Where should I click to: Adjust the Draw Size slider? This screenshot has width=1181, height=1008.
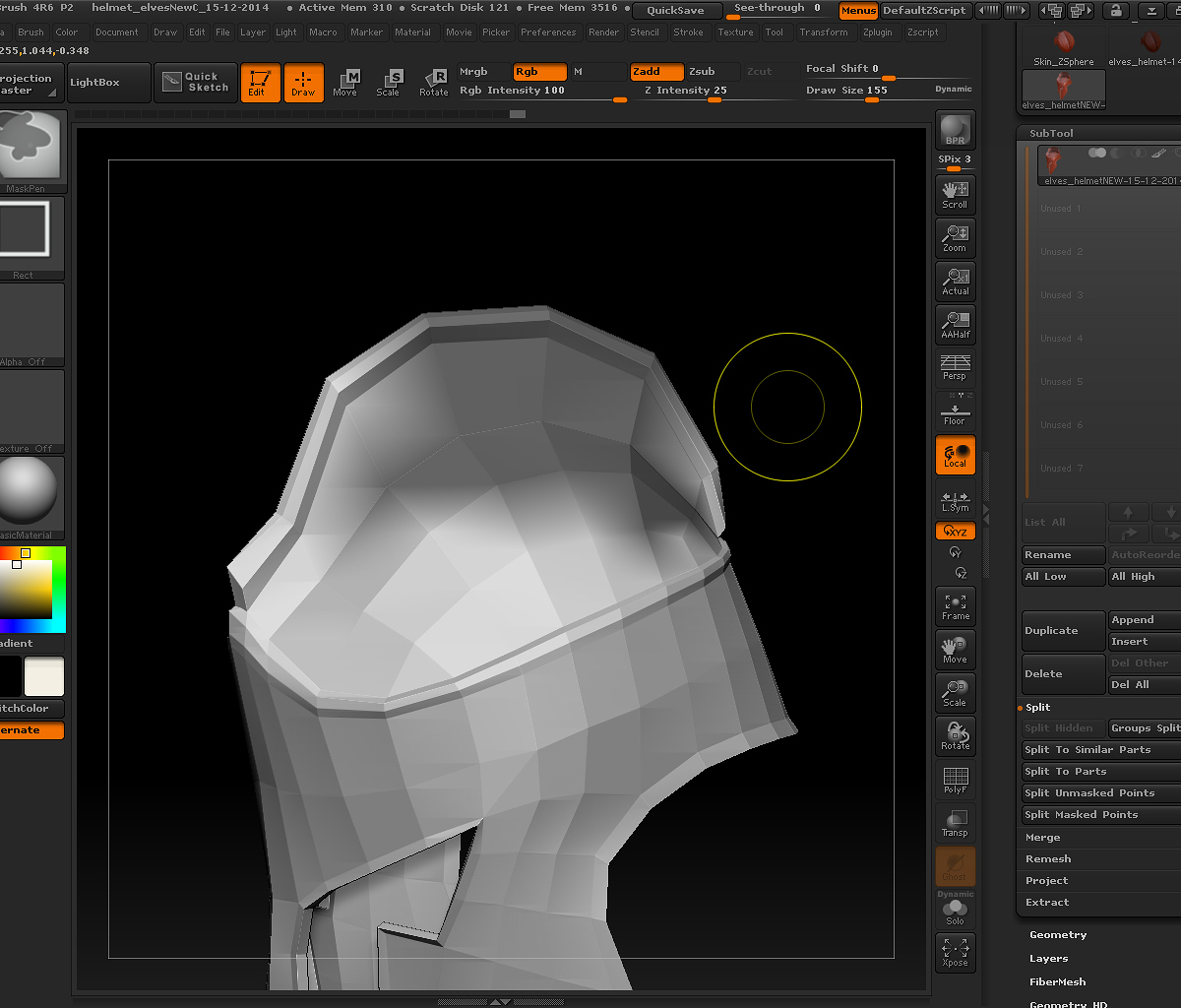(x=888, y=91)
